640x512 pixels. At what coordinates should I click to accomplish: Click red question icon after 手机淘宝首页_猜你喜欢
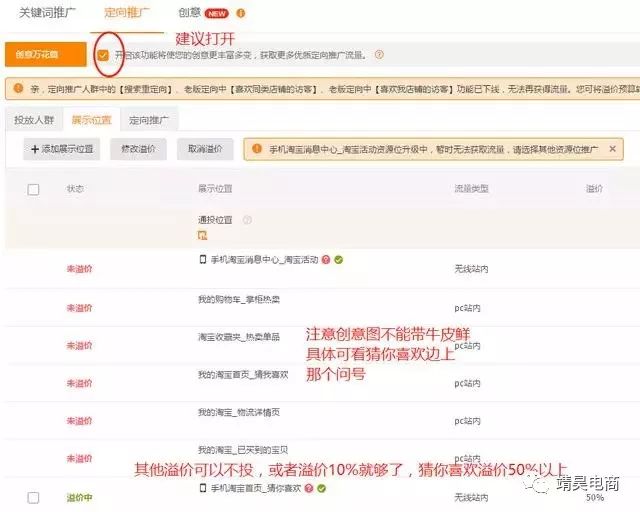click(309, 488)
